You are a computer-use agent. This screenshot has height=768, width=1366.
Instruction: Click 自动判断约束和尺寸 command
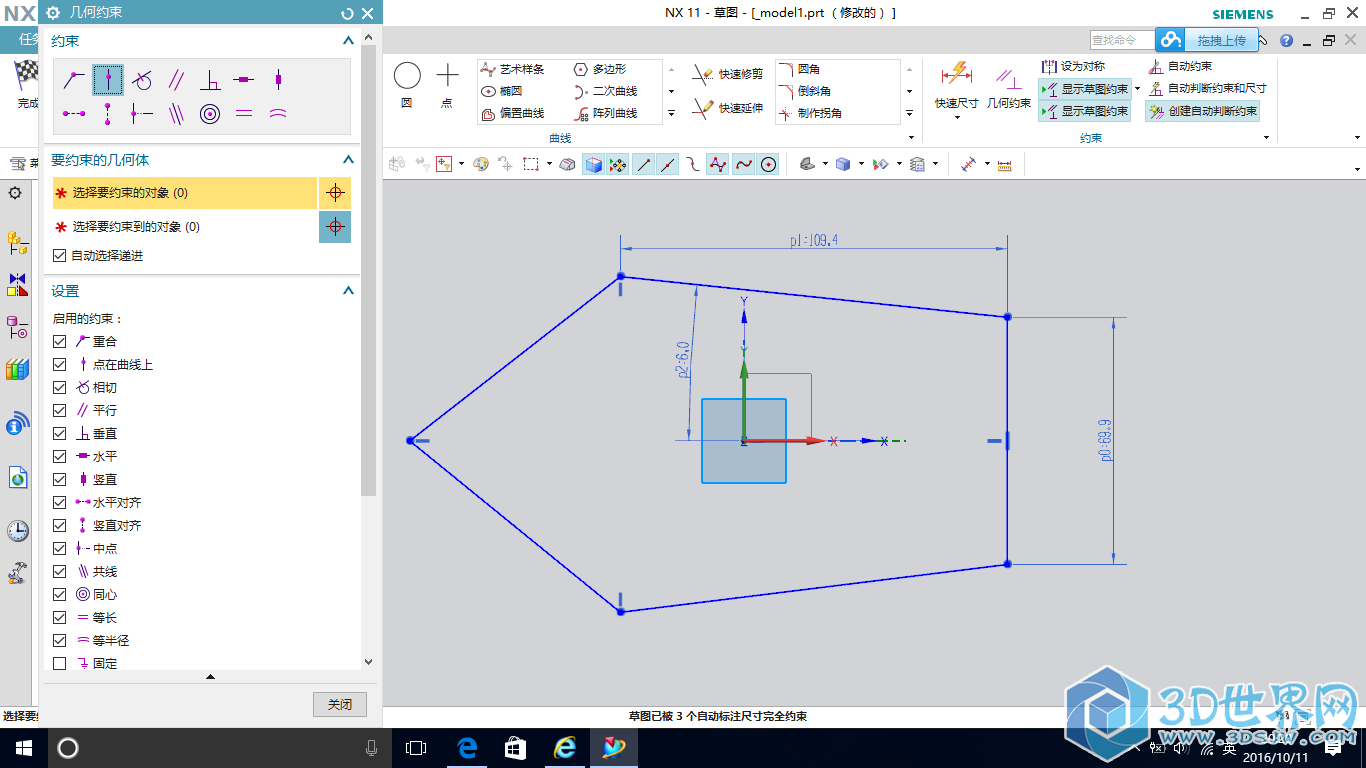[x=1207, y=88]
